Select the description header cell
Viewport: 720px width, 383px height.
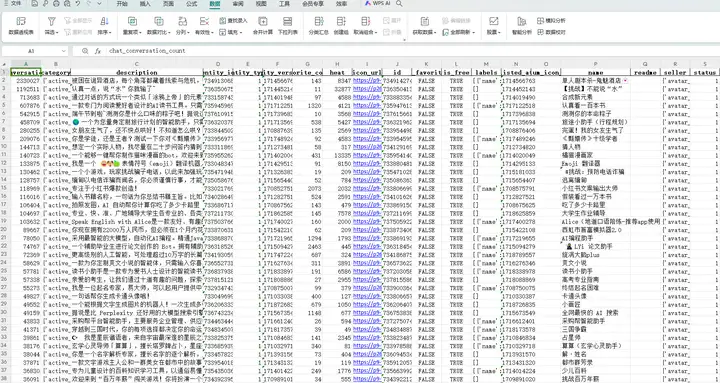tap(137, 73)
